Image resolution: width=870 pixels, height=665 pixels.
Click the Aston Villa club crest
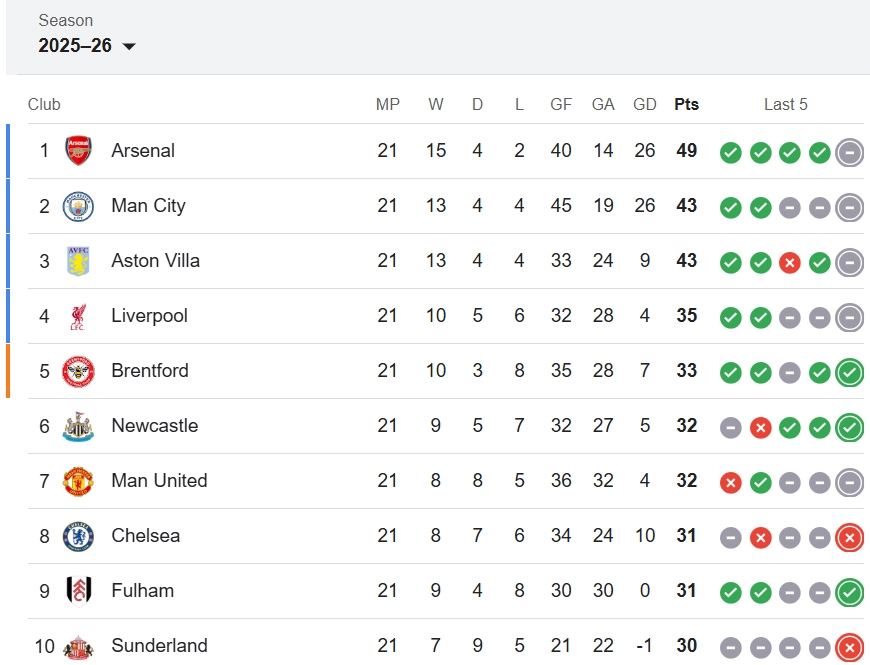click(78, 261)
